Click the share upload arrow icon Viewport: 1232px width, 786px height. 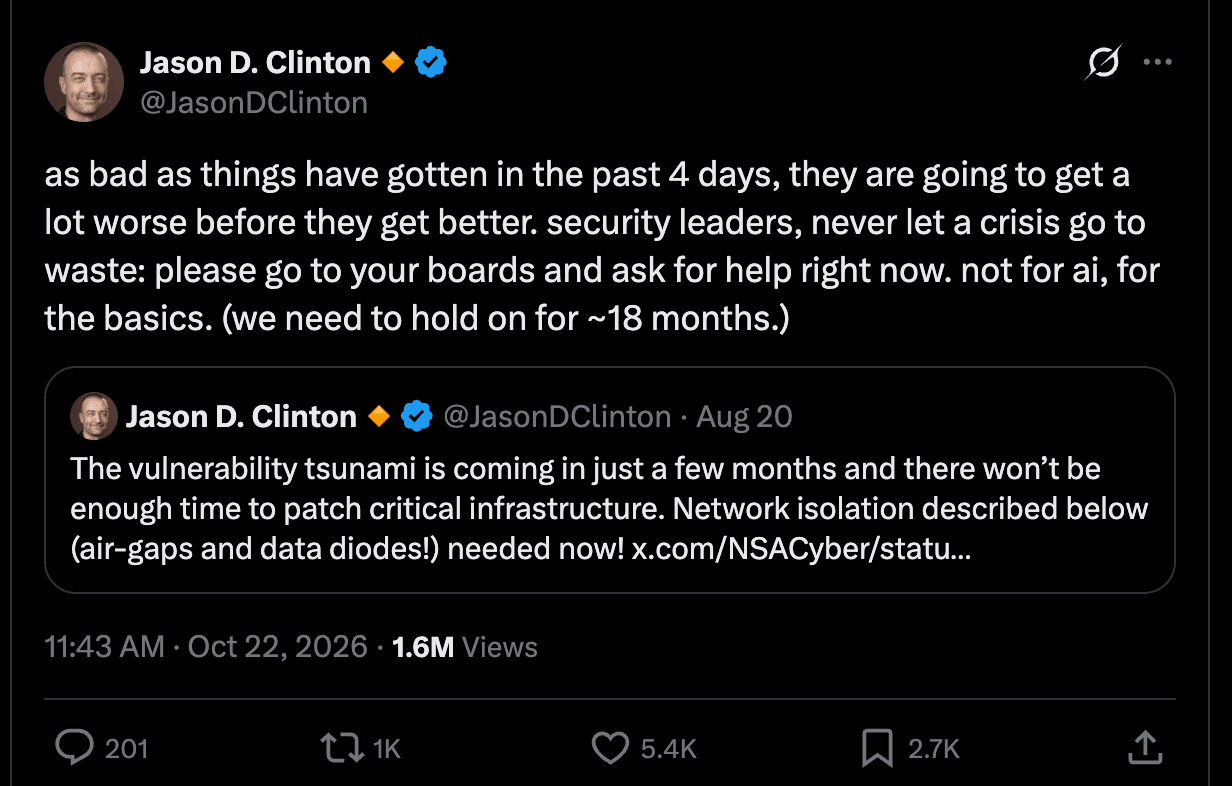click(1145, 746)
